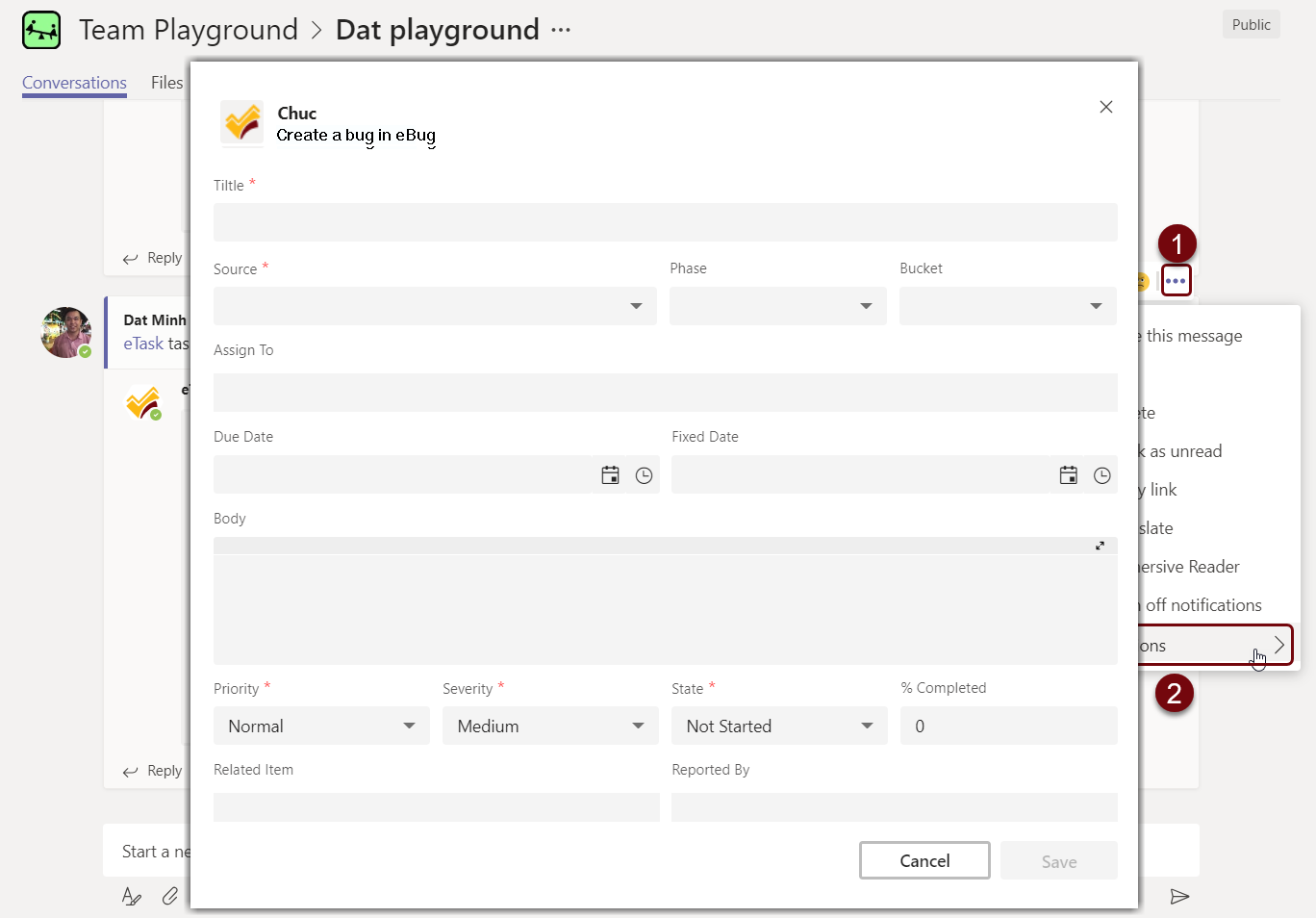Expand the Phase dropdown list
Viewport: 1316px width, 918px height.
click(777, 306)
